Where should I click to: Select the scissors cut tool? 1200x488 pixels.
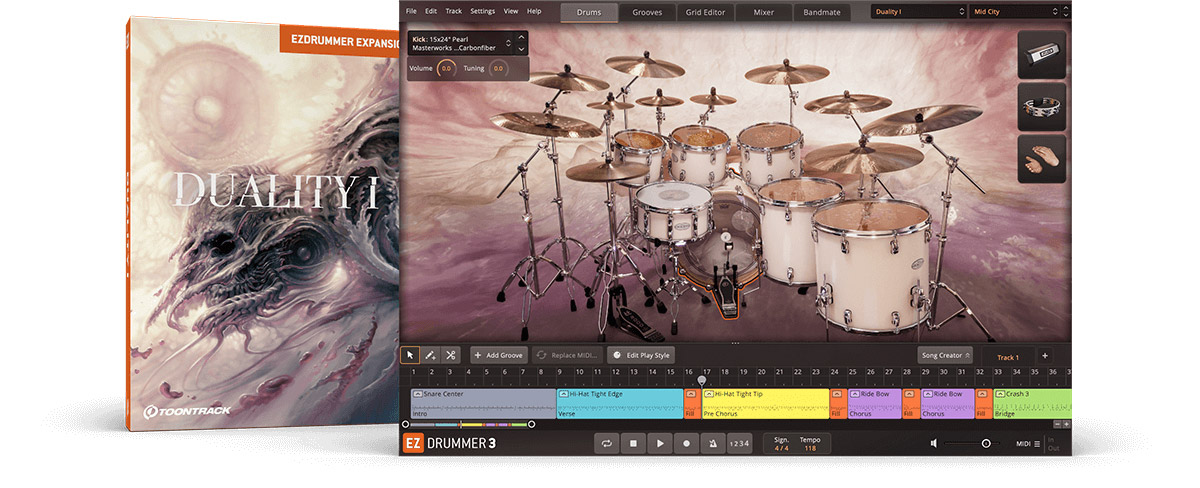tap(451, 355)
